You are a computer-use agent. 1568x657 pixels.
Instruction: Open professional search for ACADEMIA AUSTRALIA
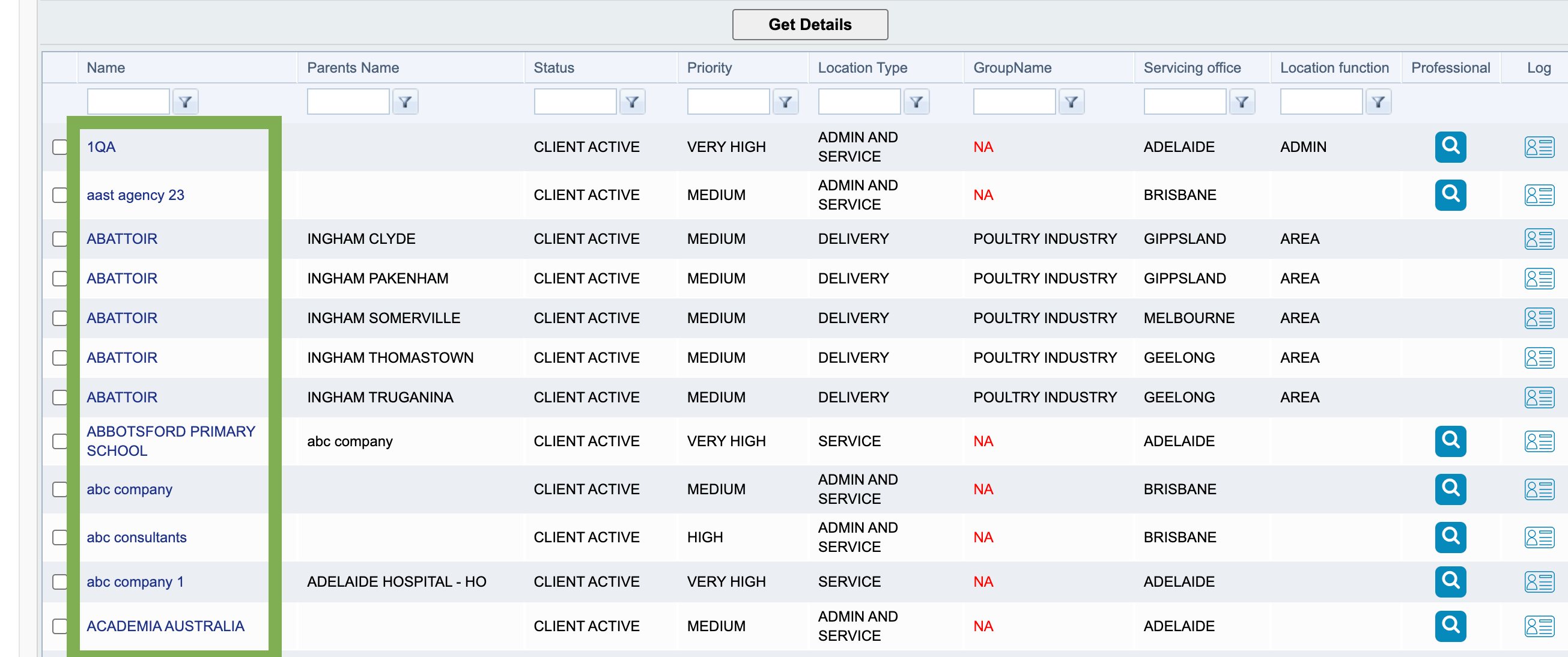1450,625
